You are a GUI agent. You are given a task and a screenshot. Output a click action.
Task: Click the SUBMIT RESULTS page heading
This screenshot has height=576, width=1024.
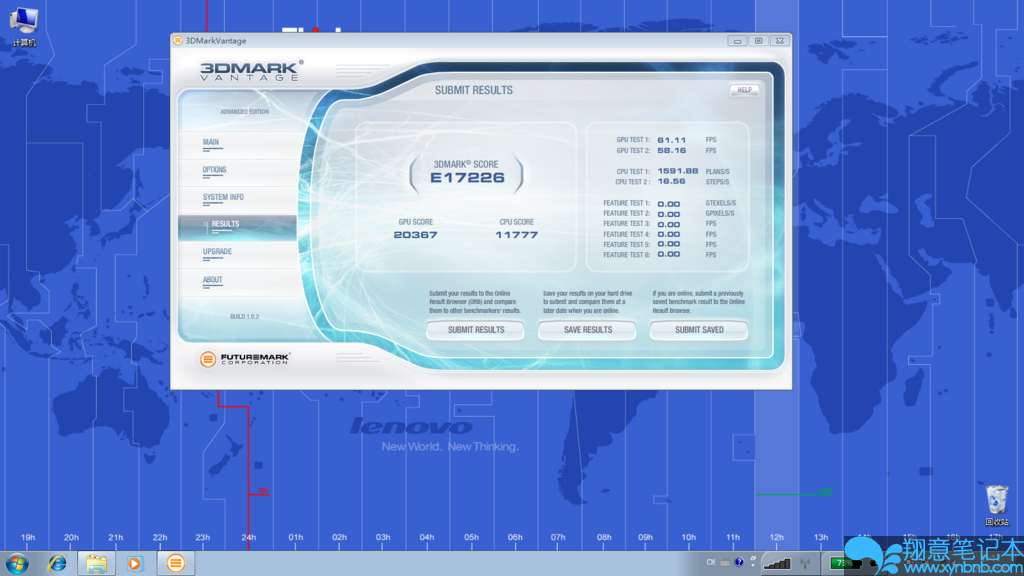(x=473, y=90)
